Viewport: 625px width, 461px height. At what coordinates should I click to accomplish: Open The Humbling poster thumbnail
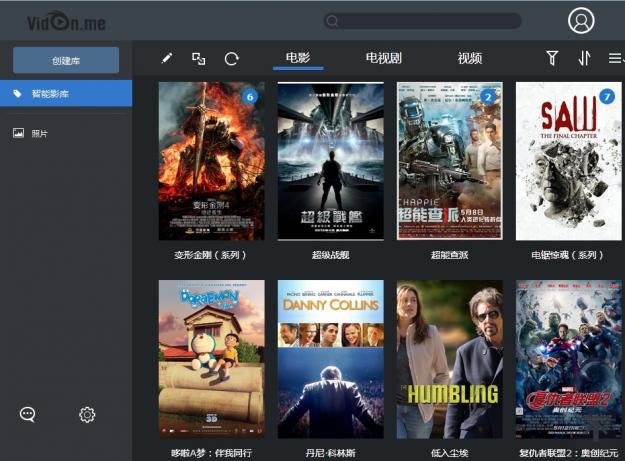click(450, 359)
